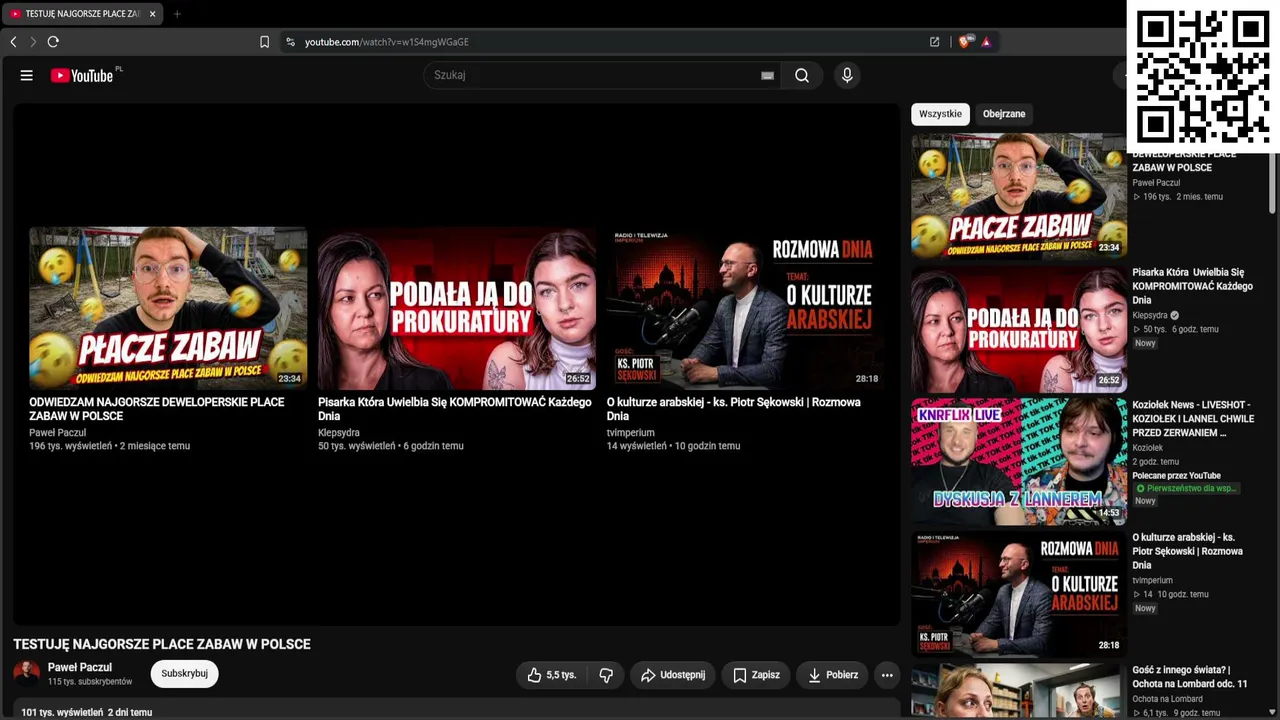Click the browser back arrow
The image size is (1280, 720).
(x=13, y=42)
